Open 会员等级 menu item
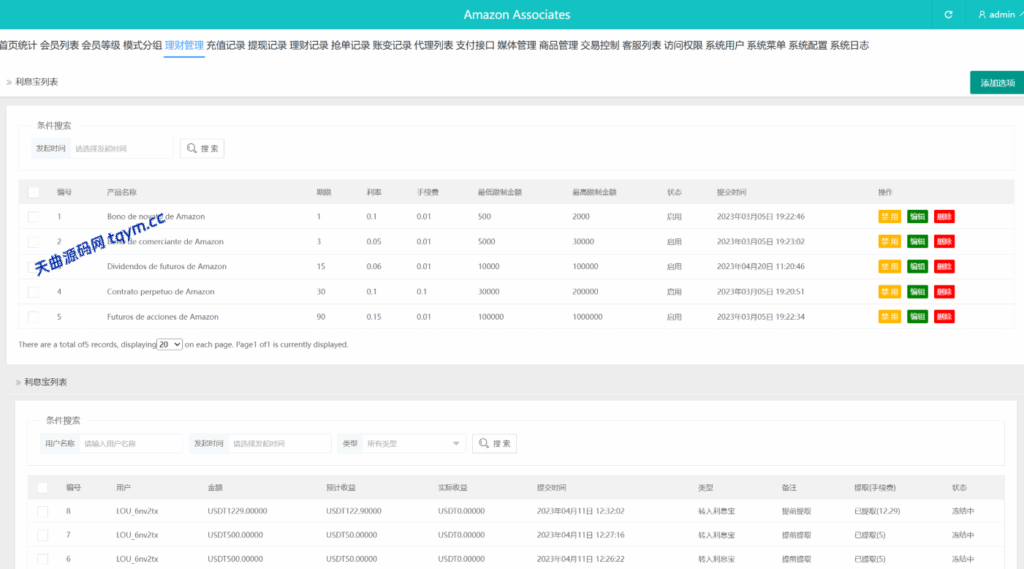 click(x=101, y=45)
